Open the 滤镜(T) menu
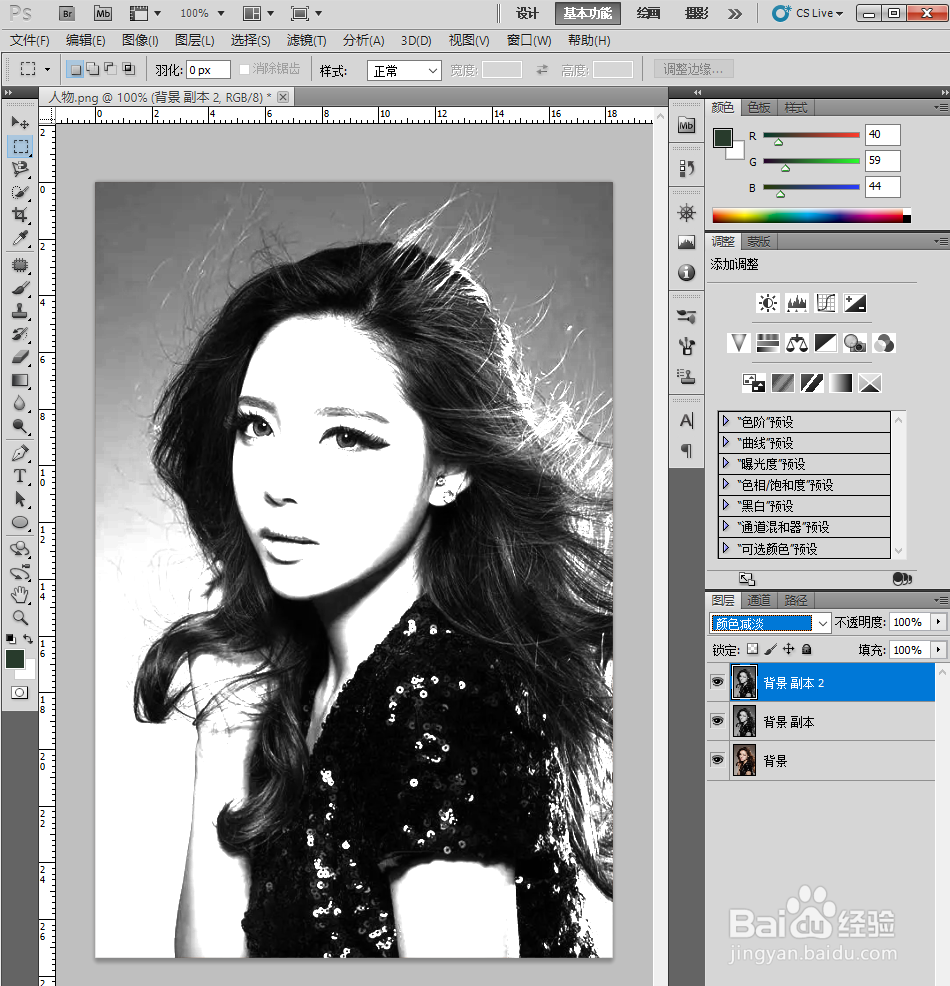This screenshot has width=950, height=986. point(306,41)
